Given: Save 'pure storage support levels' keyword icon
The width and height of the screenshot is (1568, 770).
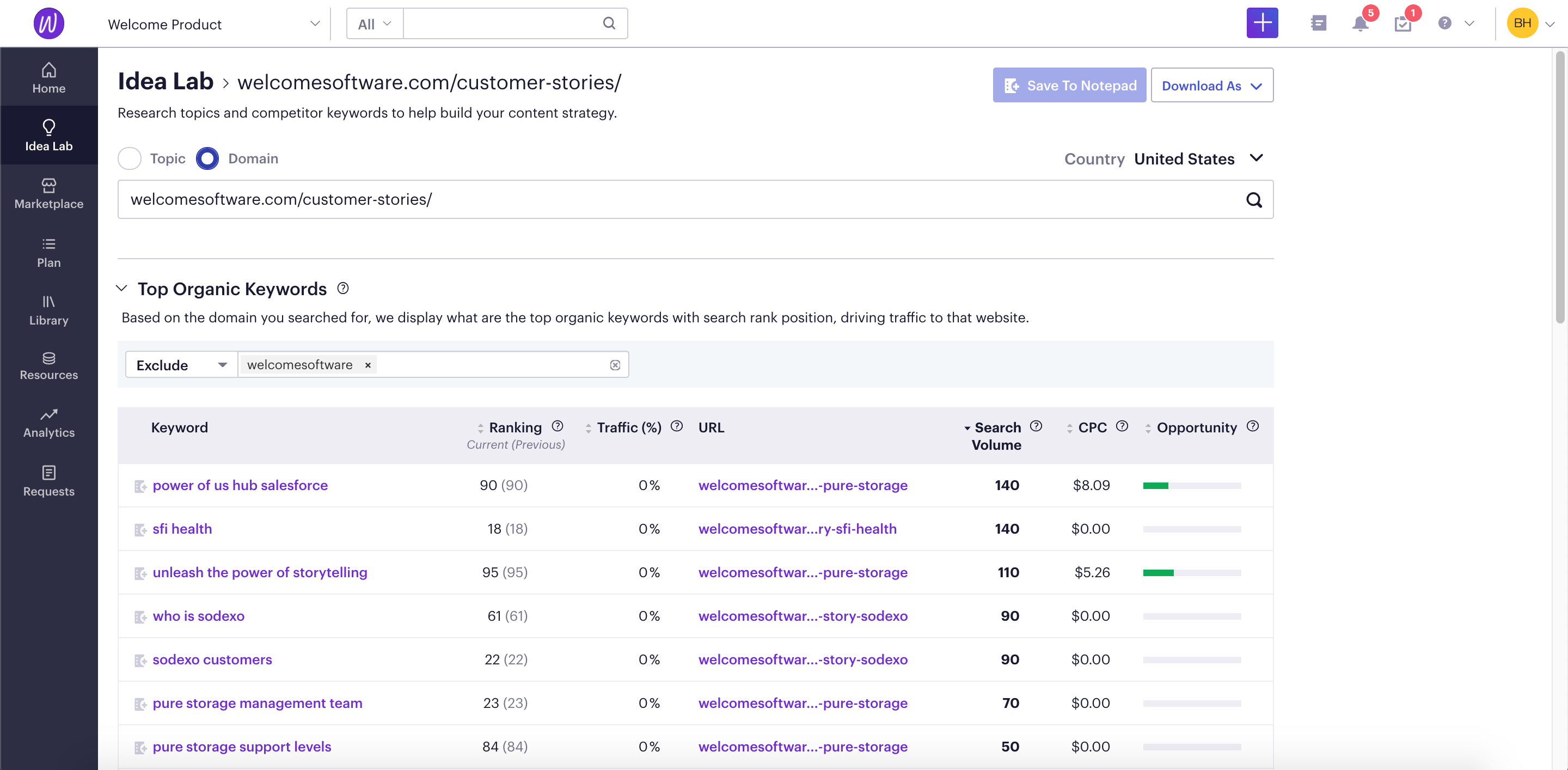Looking at the screenshot, I should point(140,748).
